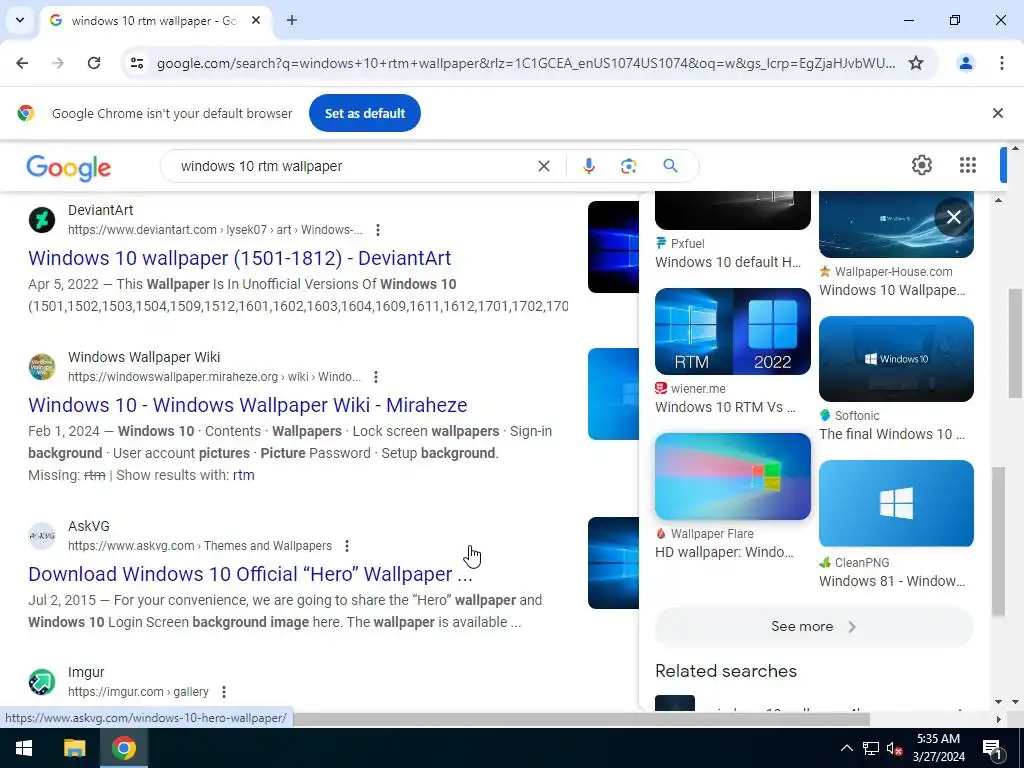Dismiss the default browser notification bar

coord(998,113)
